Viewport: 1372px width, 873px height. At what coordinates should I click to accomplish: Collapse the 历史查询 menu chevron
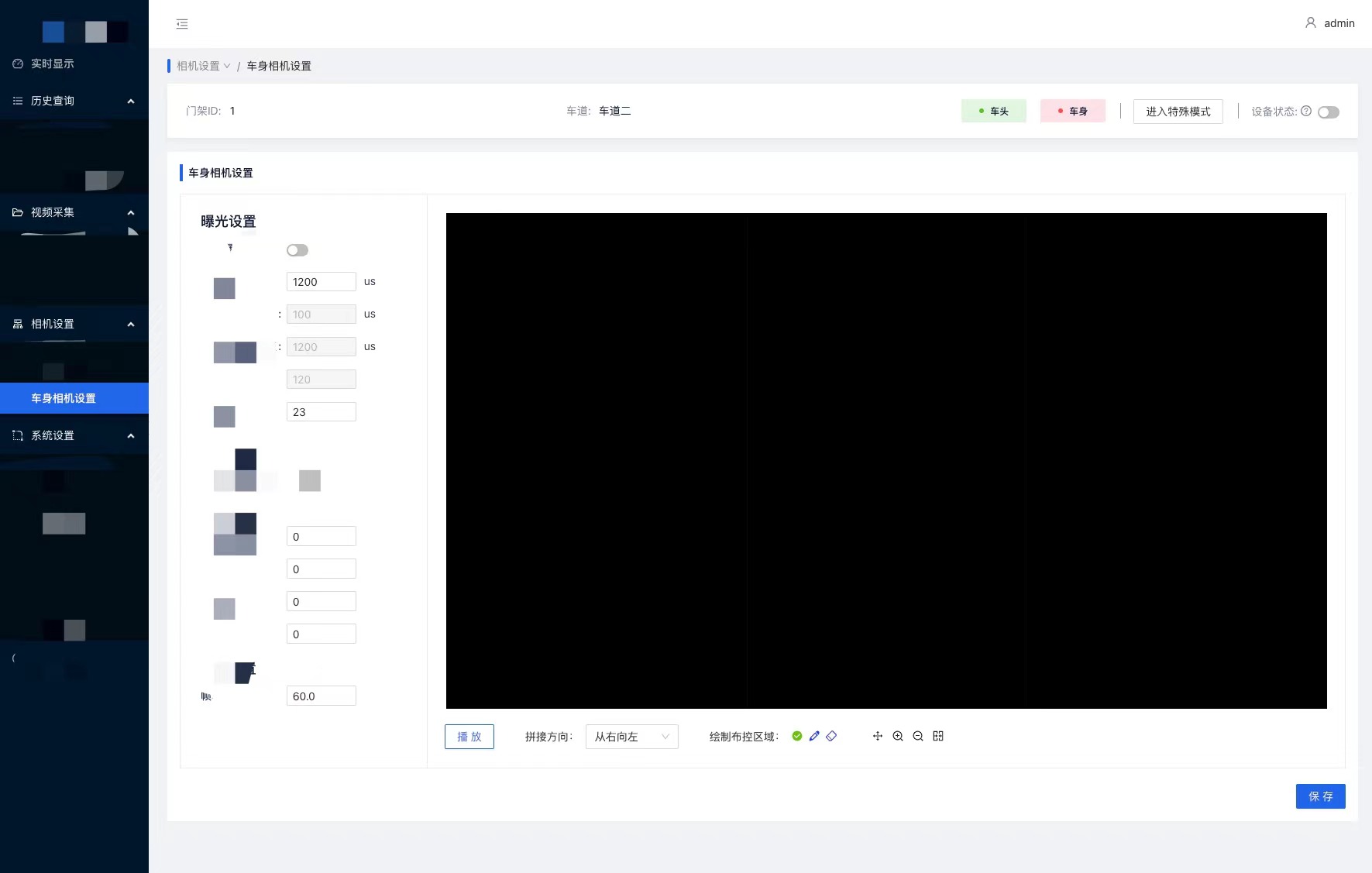pos(131,101)
